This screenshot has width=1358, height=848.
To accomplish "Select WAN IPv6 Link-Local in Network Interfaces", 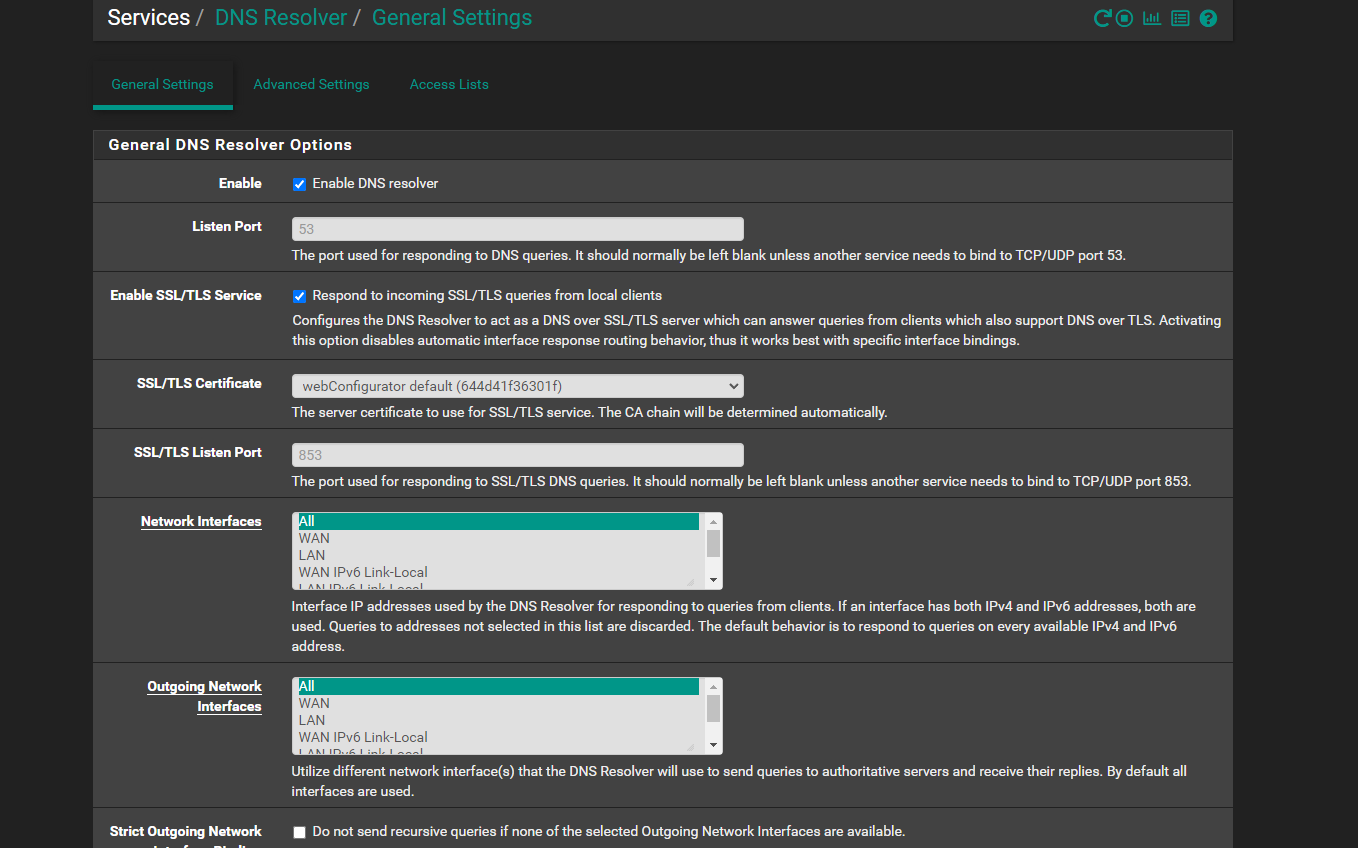I will coord(498,573).
